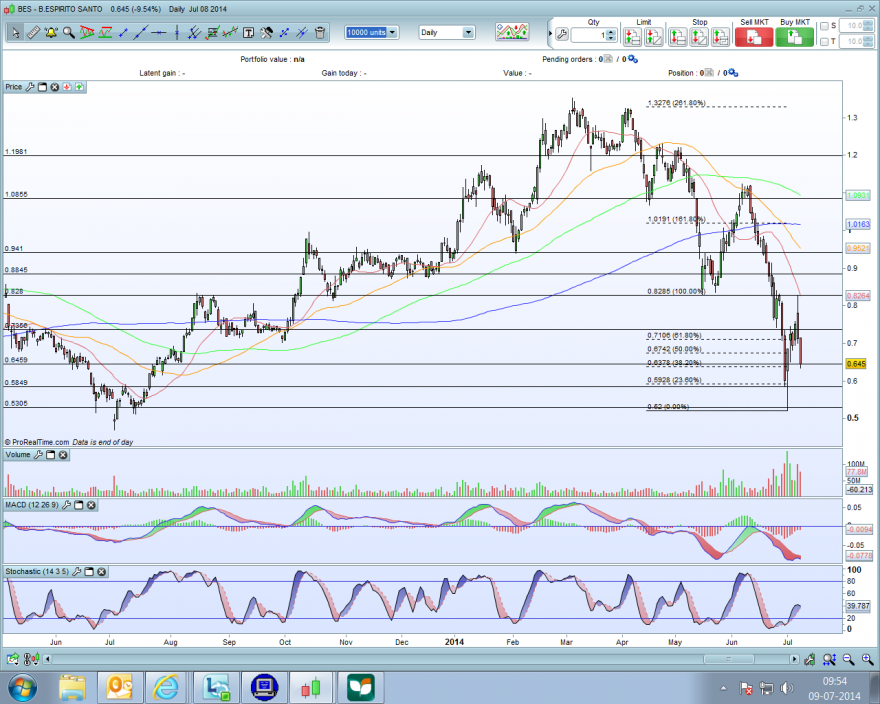880x704 pixels.
Task: Select the parallel channel lines tool
Action: point(194,33)
